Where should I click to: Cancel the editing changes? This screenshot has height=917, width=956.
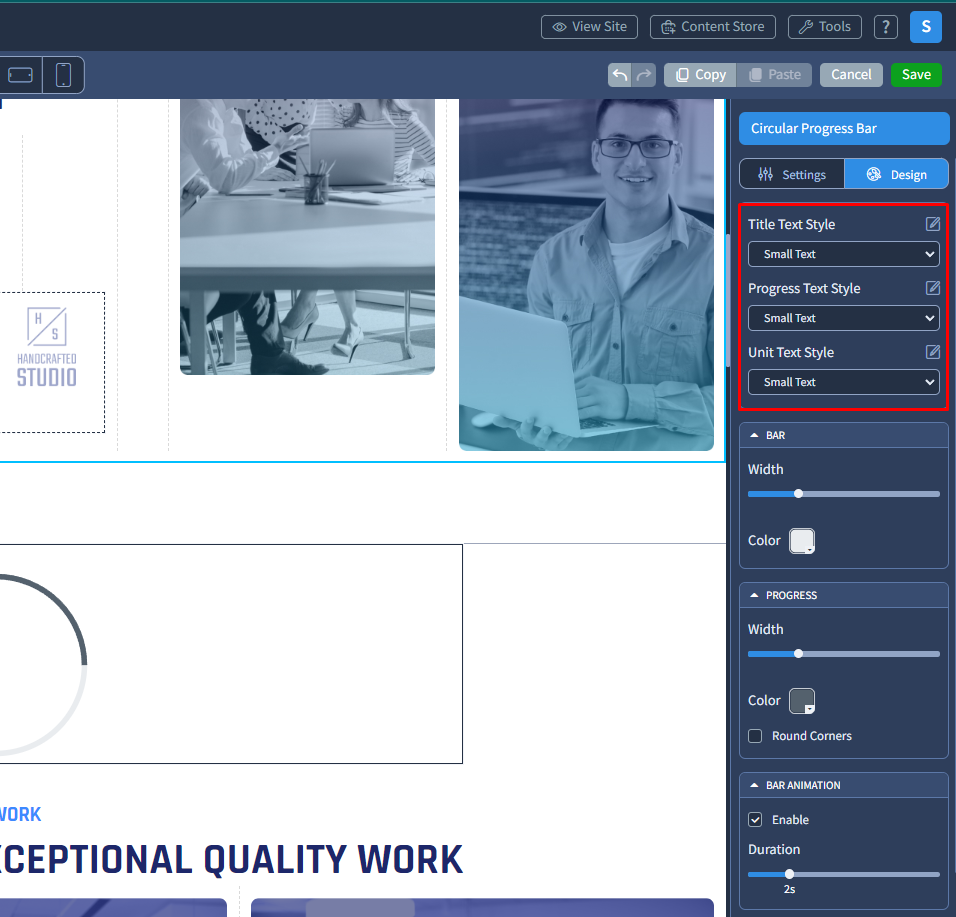(x=851, y=75)
